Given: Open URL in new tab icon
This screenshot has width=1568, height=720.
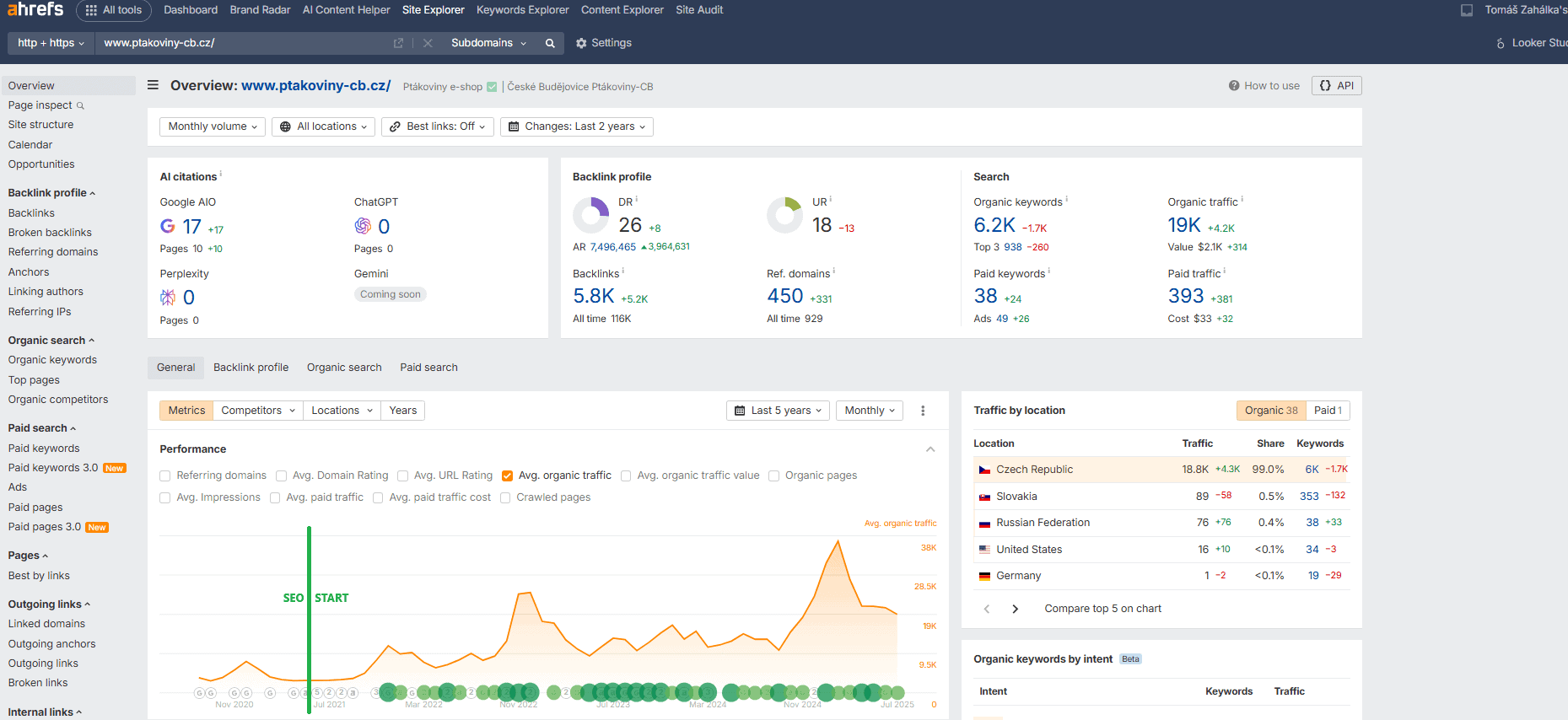Looking at the screenshot, I should click(x=398, y=43).
